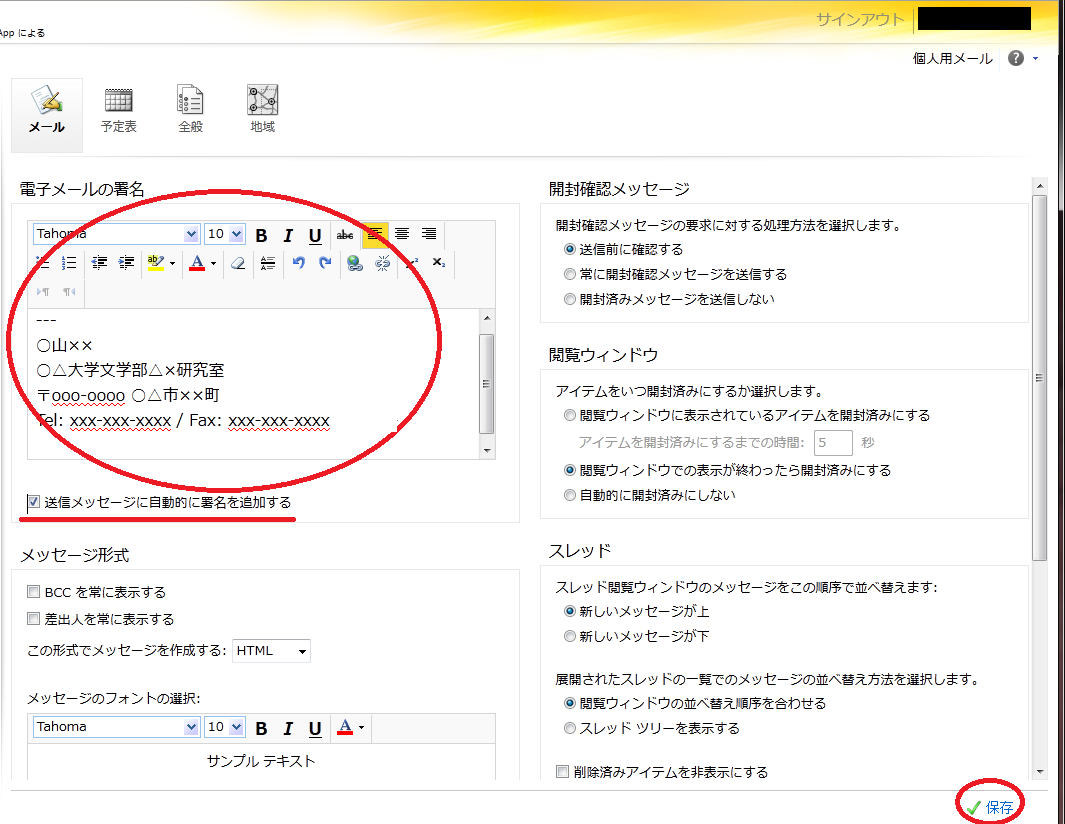Select スレッド ツリーを表示する option
This screenshot has width=1065, height=824.
570,728
